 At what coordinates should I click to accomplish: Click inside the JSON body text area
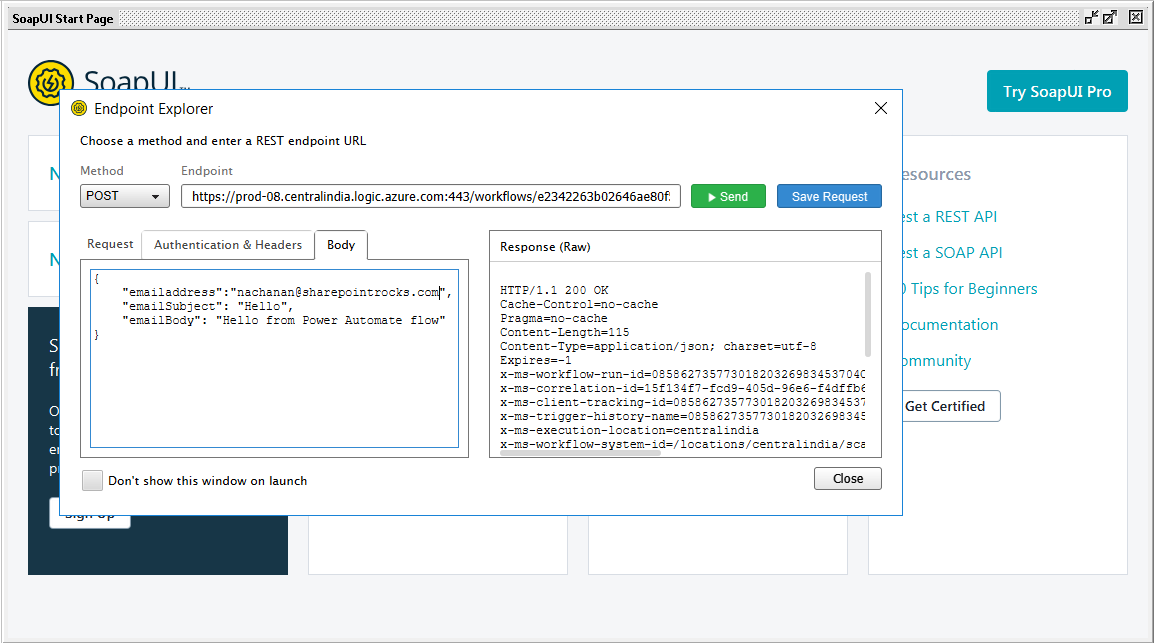pyautogui.click(x=275, y=358)
